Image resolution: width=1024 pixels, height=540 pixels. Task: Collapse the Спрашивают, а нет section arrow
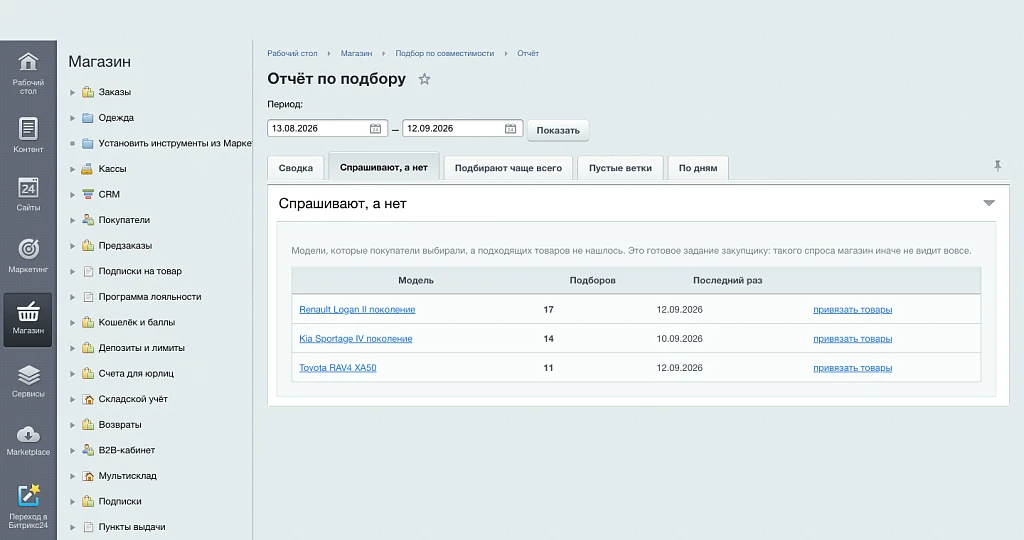point(989,203)
